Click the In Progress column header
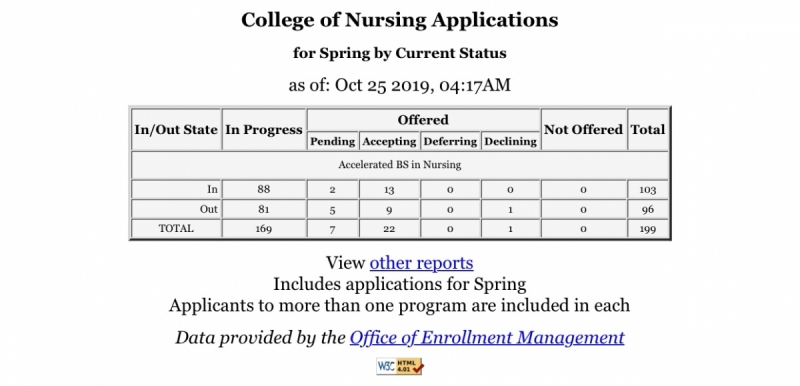800x386 pixels. click(x=264, y=130)
